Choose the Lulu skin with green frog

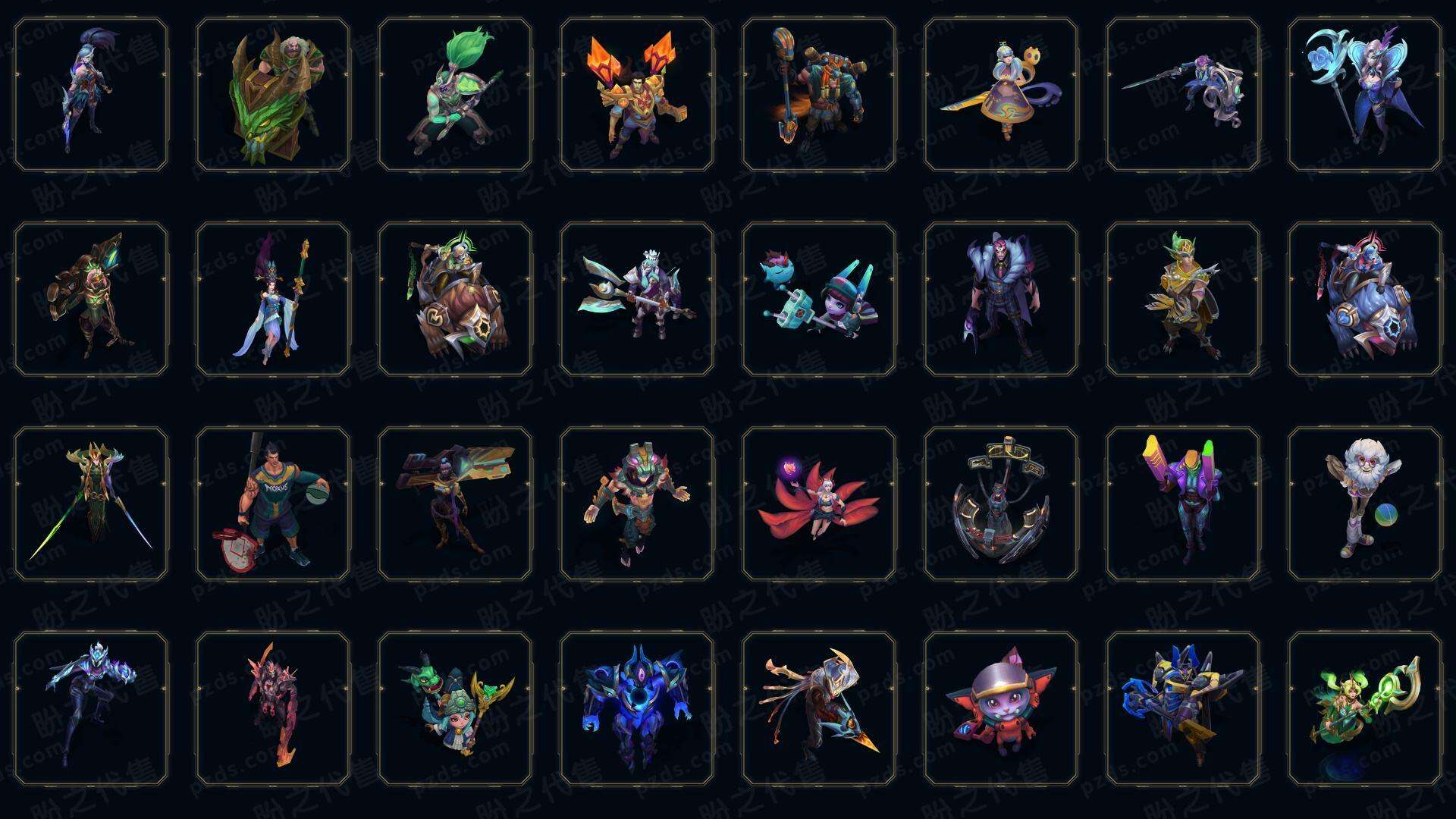[x=455, y=708]
